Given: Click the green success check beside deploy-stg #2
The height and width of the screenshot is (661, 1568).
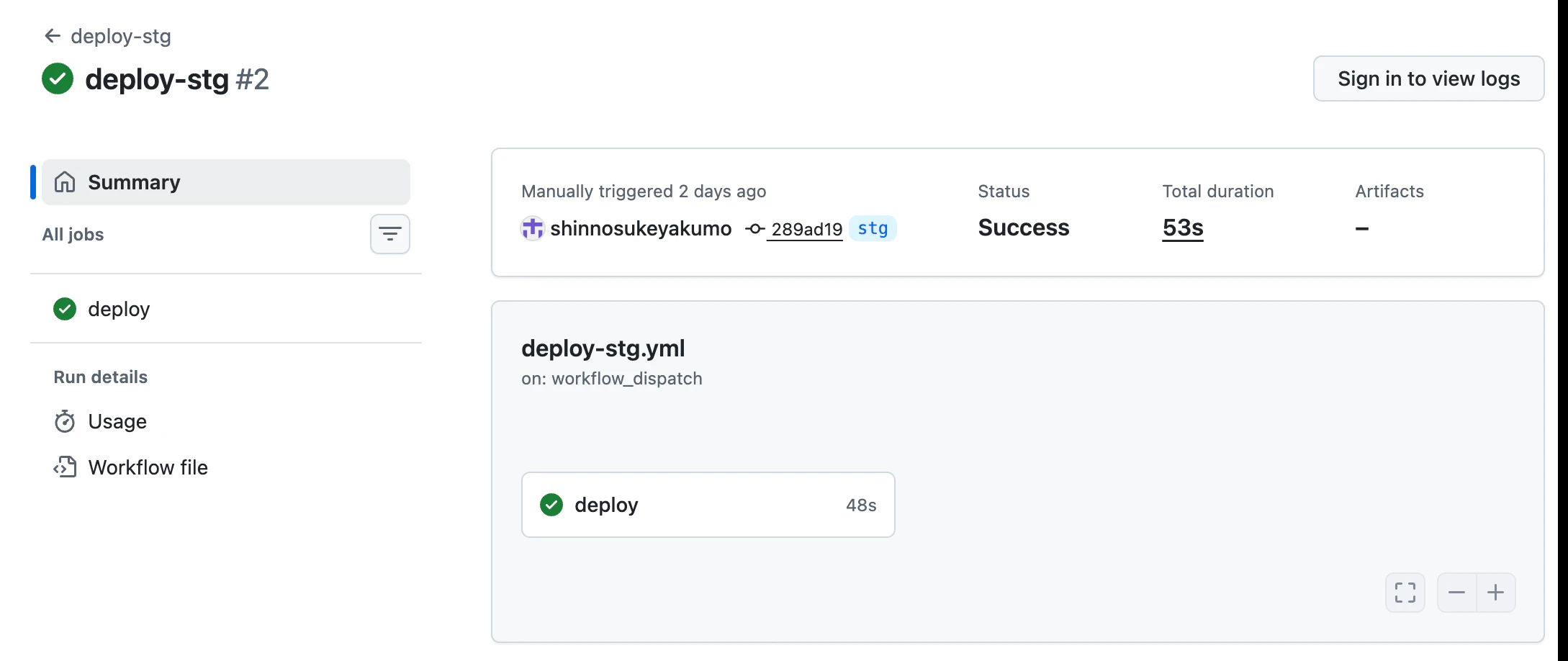Looking at the screenshot, I should coord(58,78).
